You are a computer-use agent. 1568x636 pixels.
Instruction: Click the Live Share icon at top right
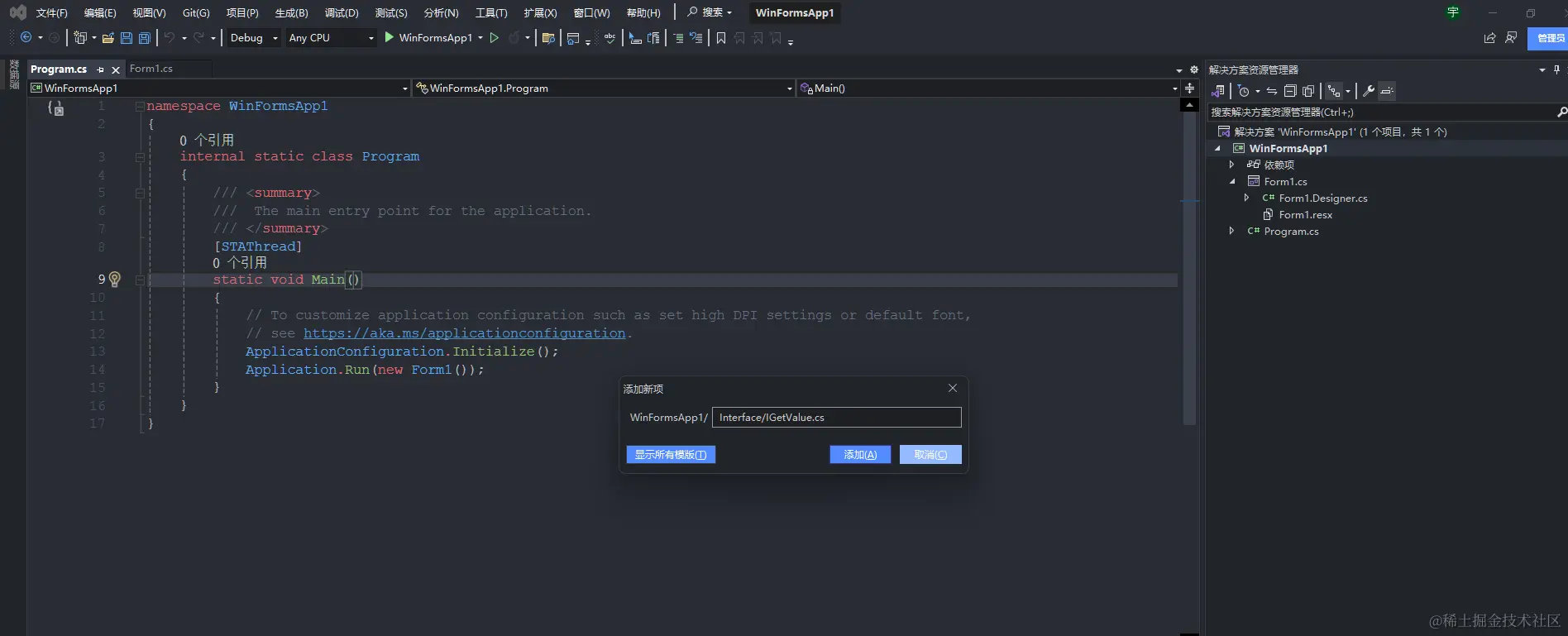tap(1490, 38)
